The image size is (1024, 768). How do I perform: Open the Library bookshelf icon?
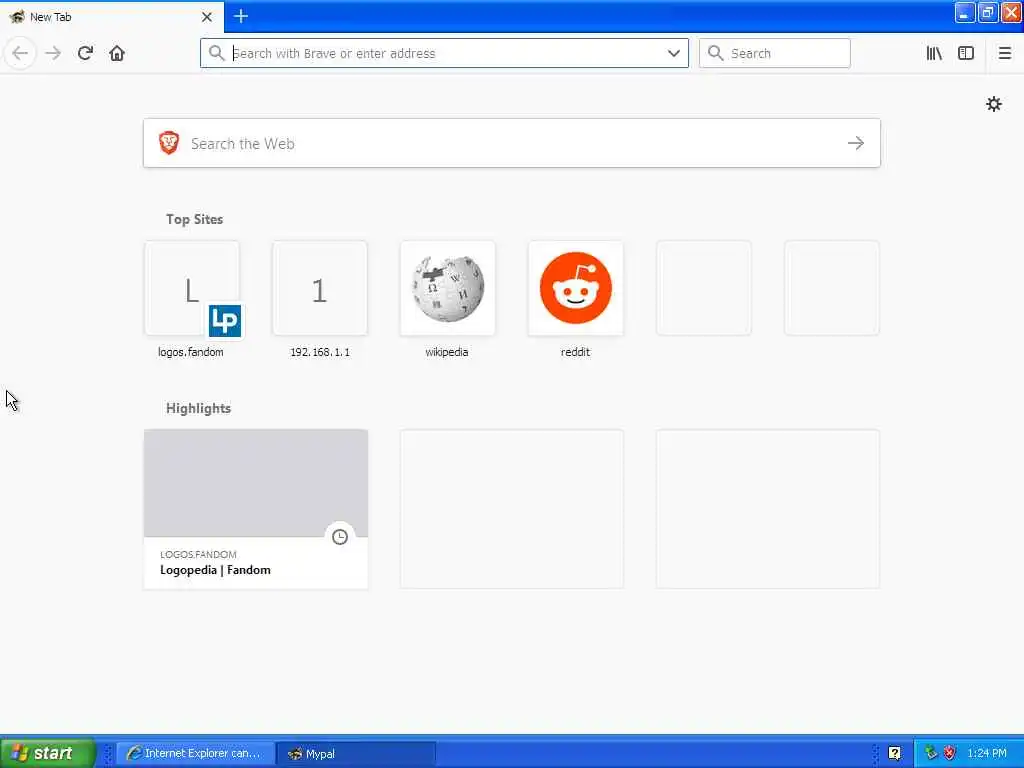[934, 53]
